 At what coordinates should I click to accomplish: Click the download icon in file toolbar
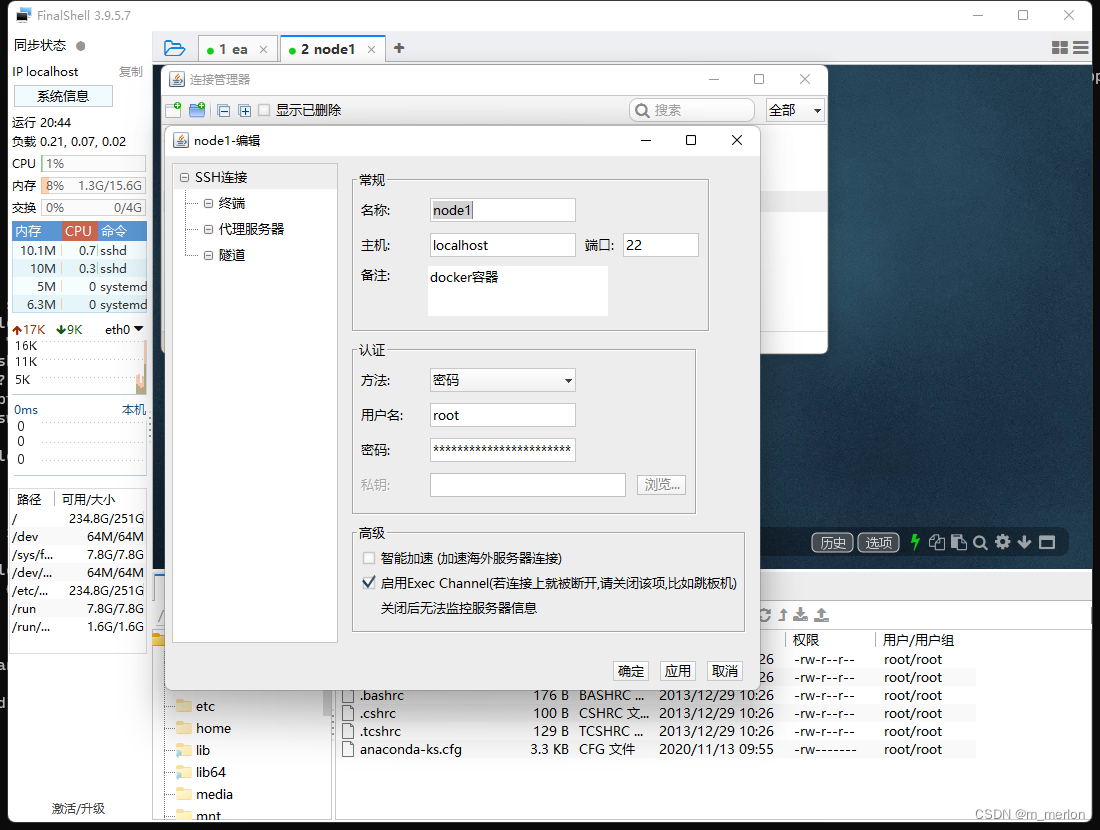click(800, 615)
